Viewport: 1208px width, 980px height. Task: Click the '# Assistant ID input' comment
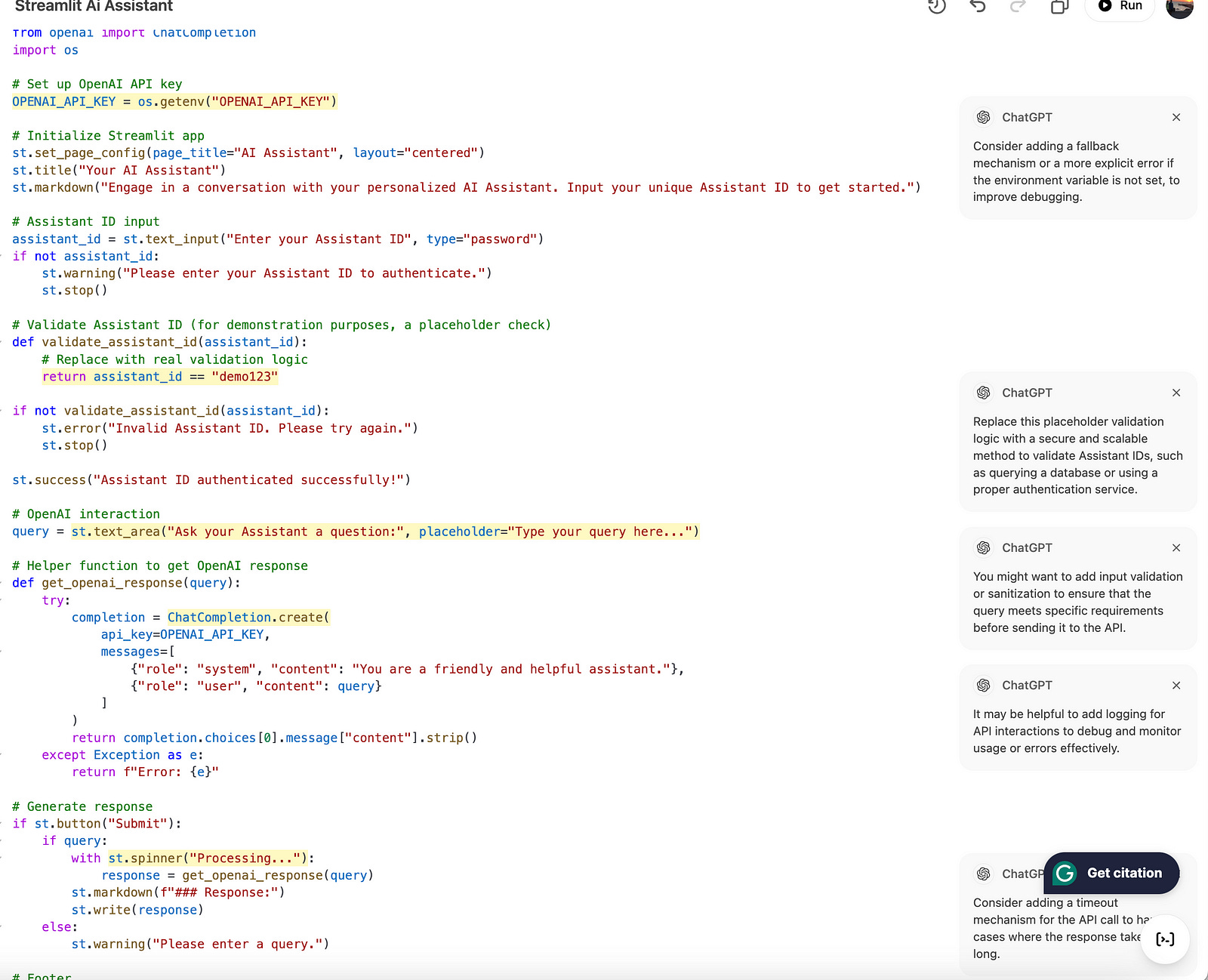85,222
